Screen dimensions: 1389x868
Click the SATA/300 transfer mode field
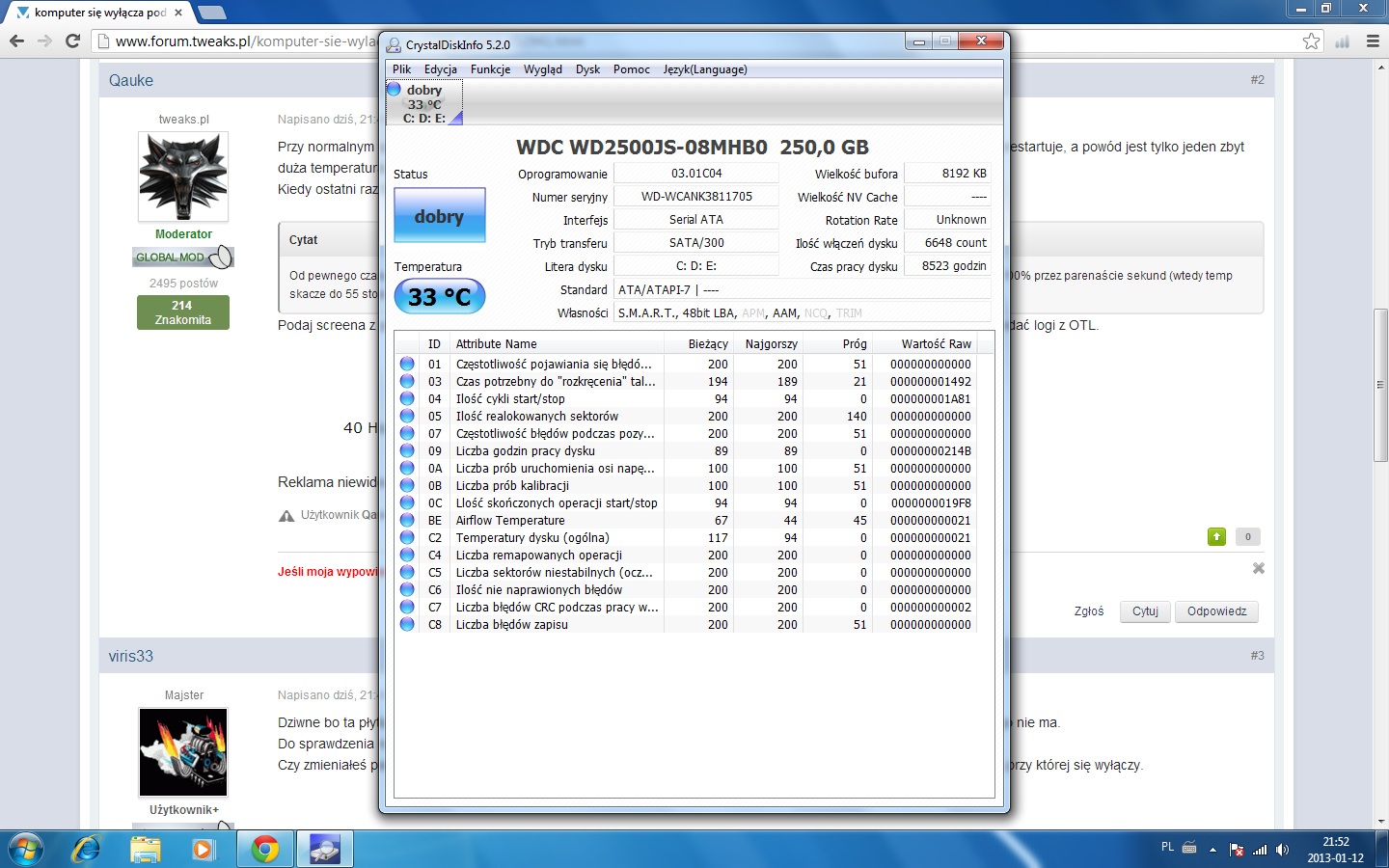pyautogui.click(x=696, y=242)
